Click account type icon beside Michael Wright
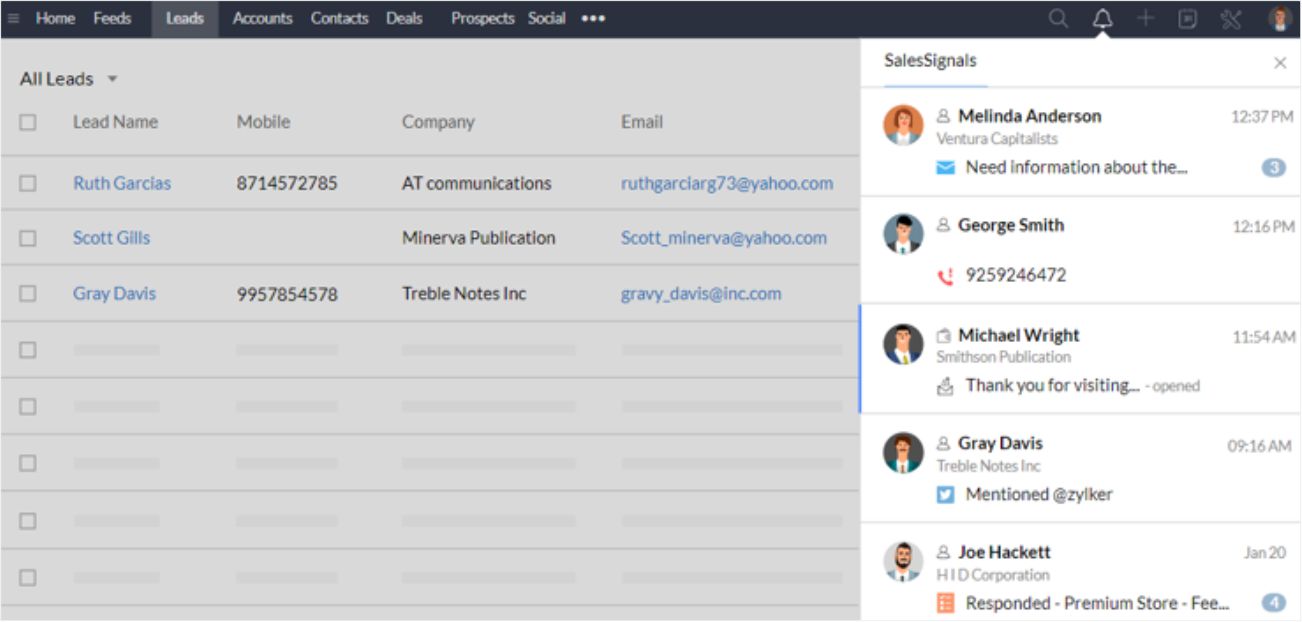 [x=943, y=335]
